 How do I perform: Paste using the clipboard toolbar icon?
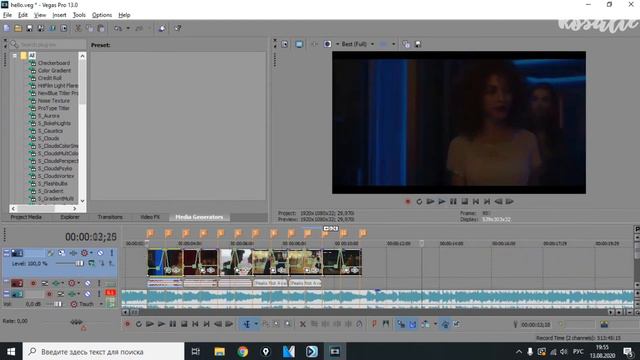click(101, 28)
